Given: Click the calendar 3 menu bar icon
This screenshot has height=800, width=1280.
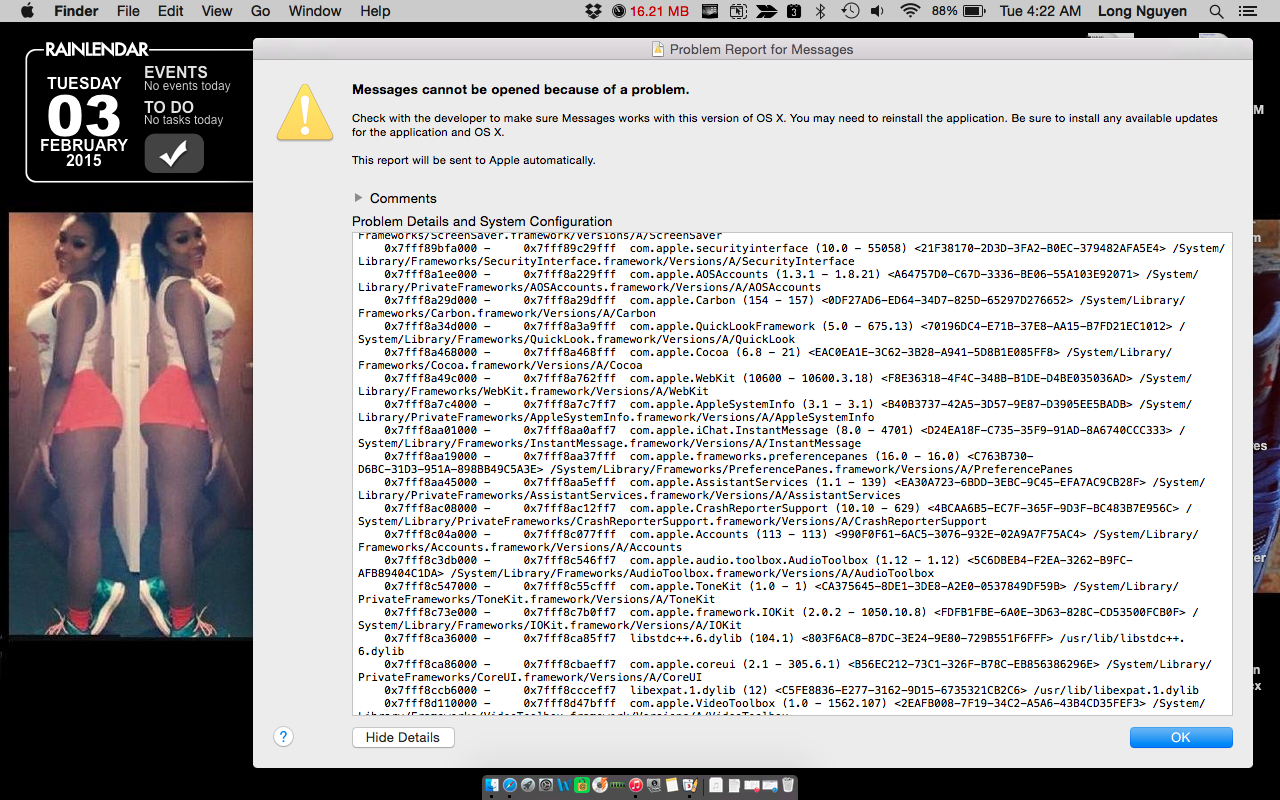Looking at the screenshot, I should (794, 11).
